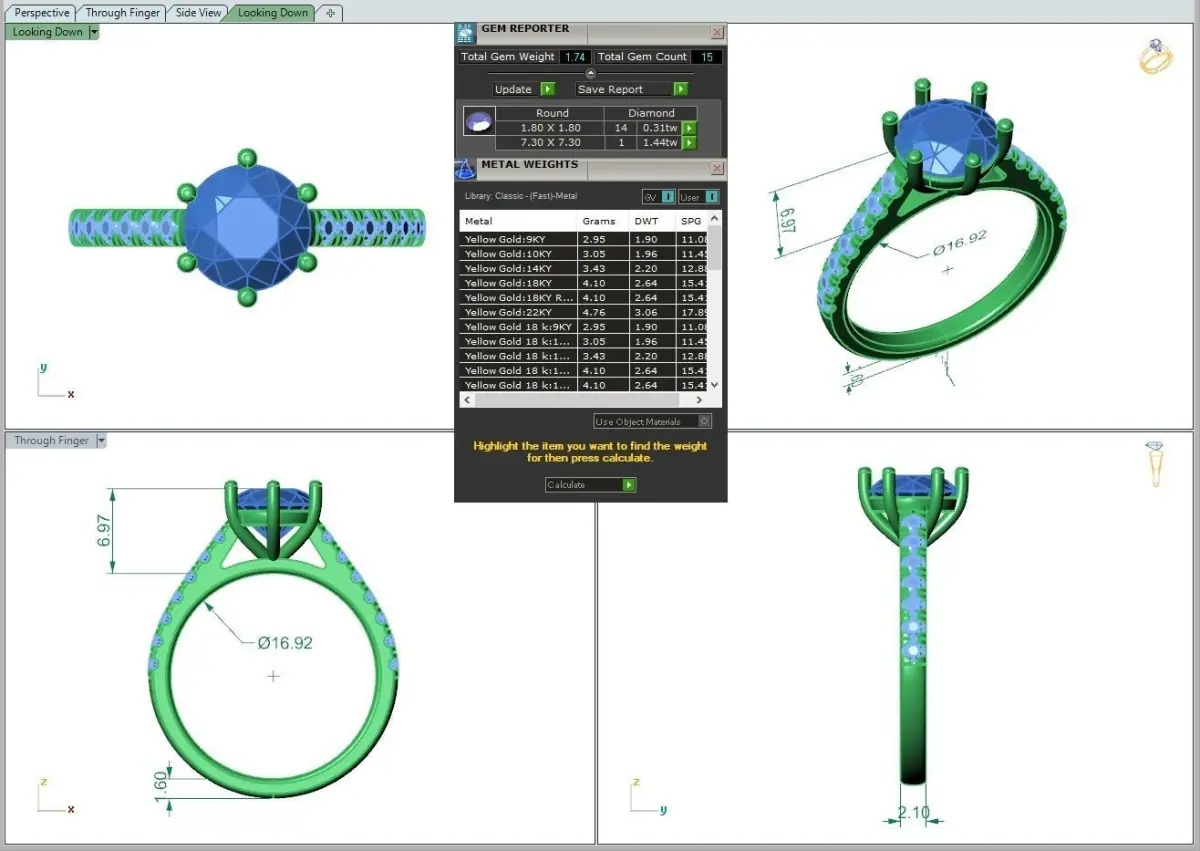The width and height of the screenshot is (1200, 851).
Task: Click the green arrow beside 0.31tw
Action: coord(689,128)
